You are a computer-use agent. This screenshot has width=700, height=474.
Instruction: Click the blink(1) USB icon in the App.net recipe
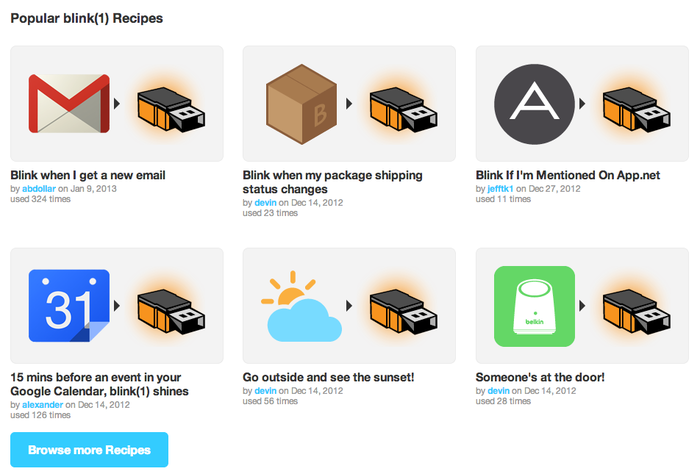click(637, 109)
